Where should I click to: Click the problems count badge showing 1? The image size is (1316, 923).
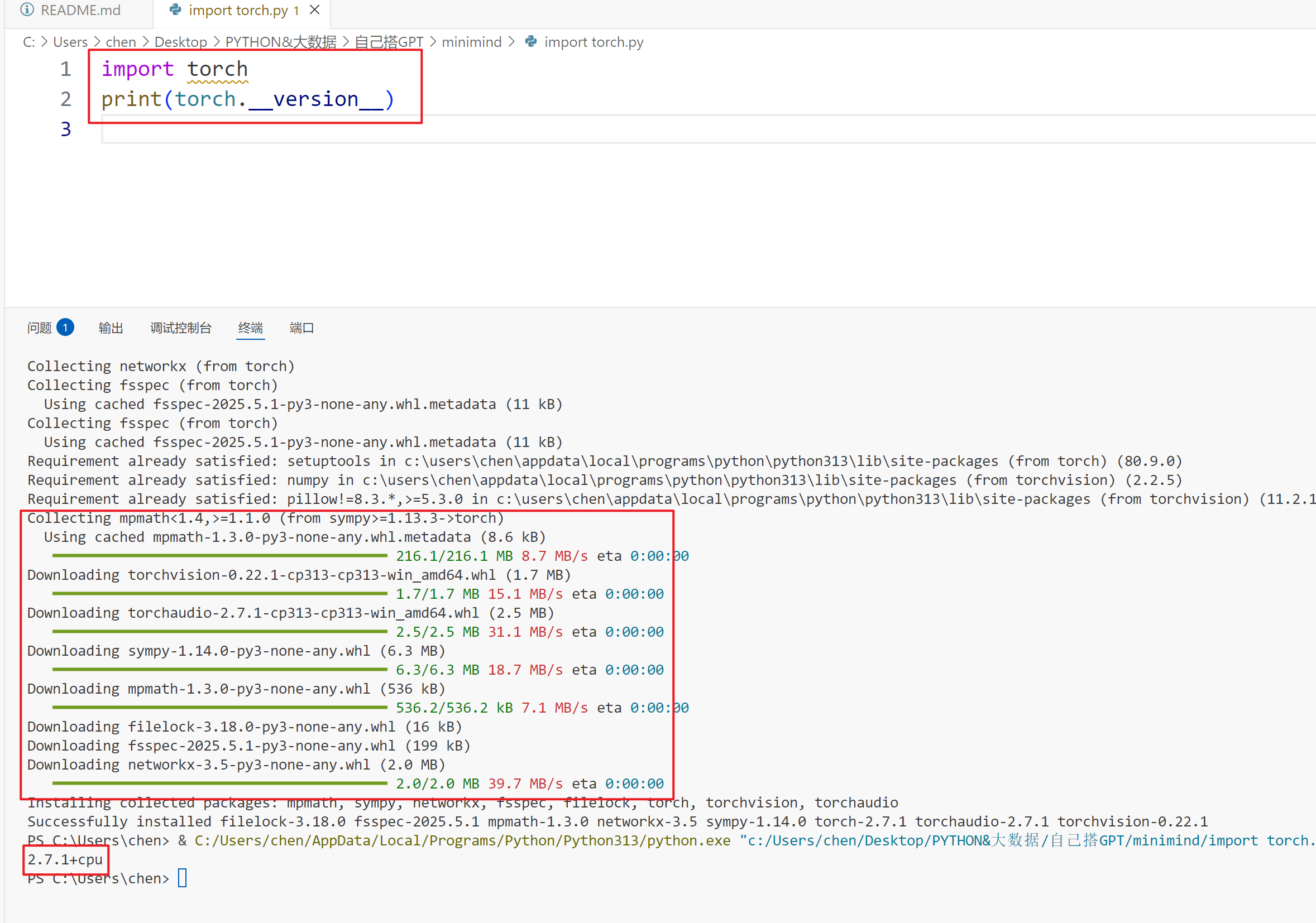[65, 327]
